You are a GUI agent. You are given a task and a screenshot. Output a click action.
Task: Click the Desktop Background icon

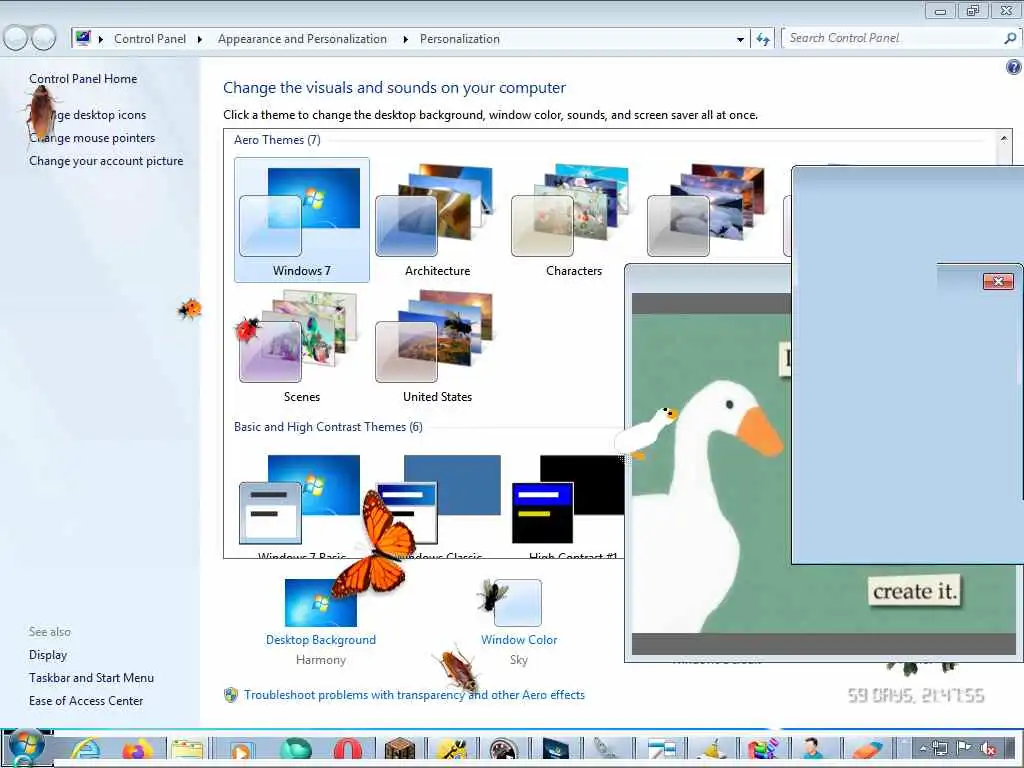321,603
